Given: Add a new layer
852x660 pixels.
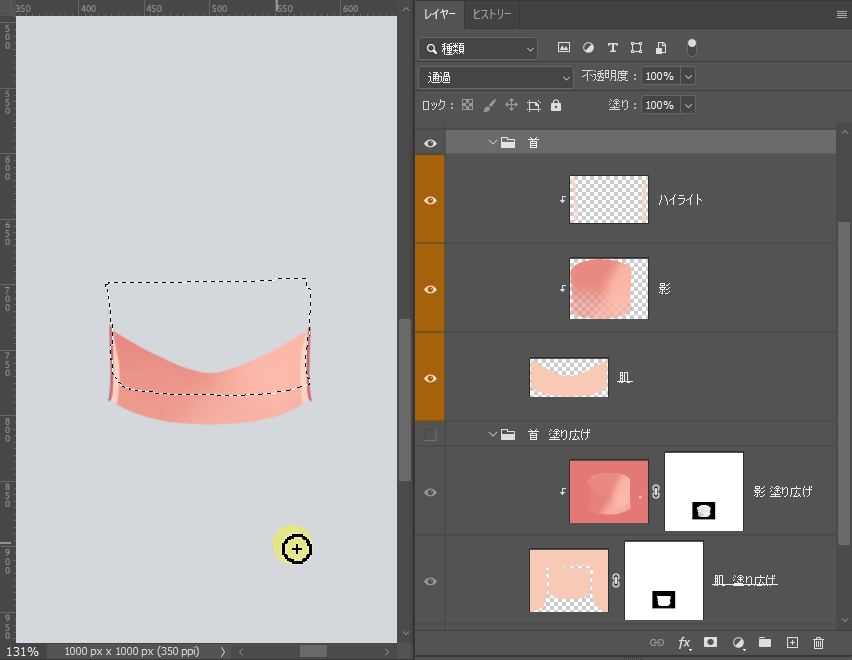Looking at the screenshot, I should pos(792,642).
